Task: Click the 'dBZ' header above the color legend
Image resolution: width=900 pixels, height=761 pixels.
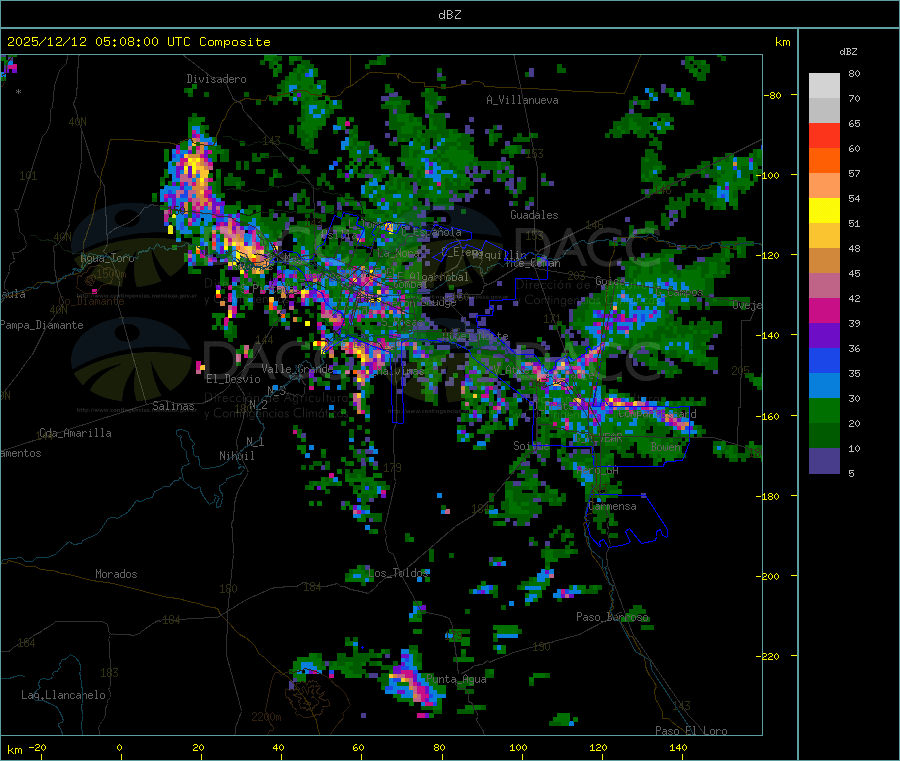Action: (x=848, y=52)
